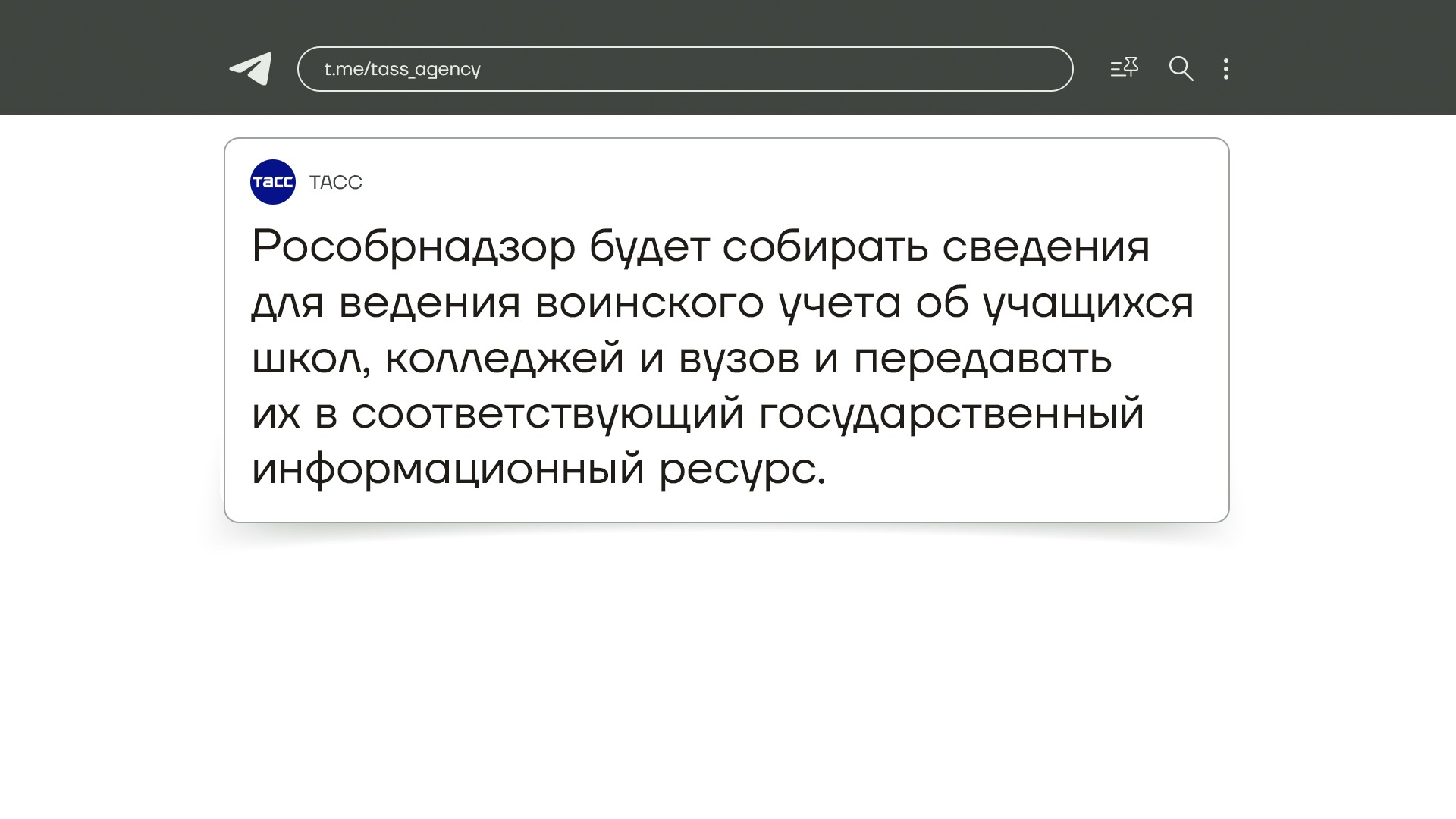Click the blue TASS channel avatar

tap(273, 182)
